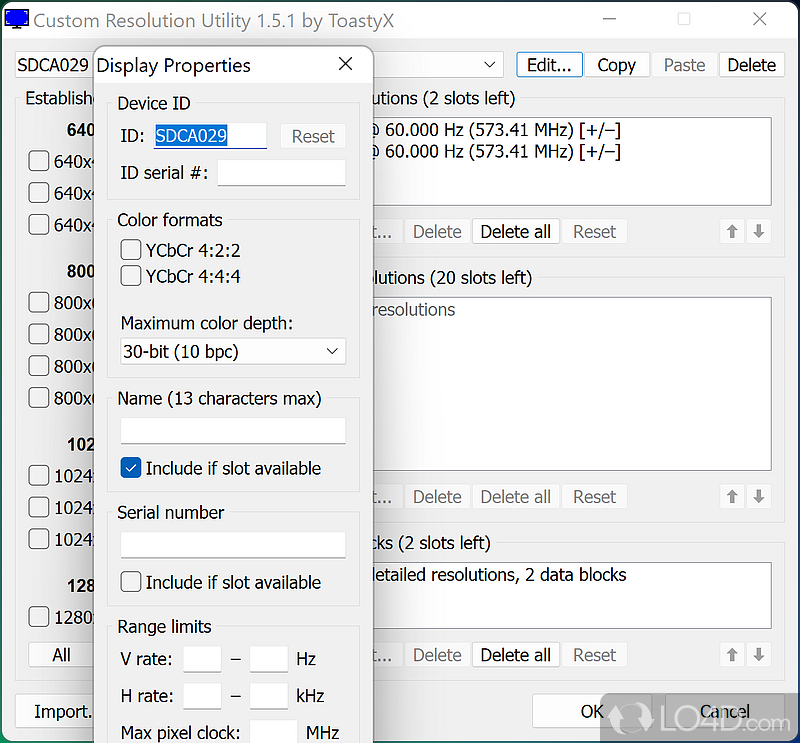Open Maximum color depth dropdown
Screen dimensions: 800x743
tap(233, 352)
